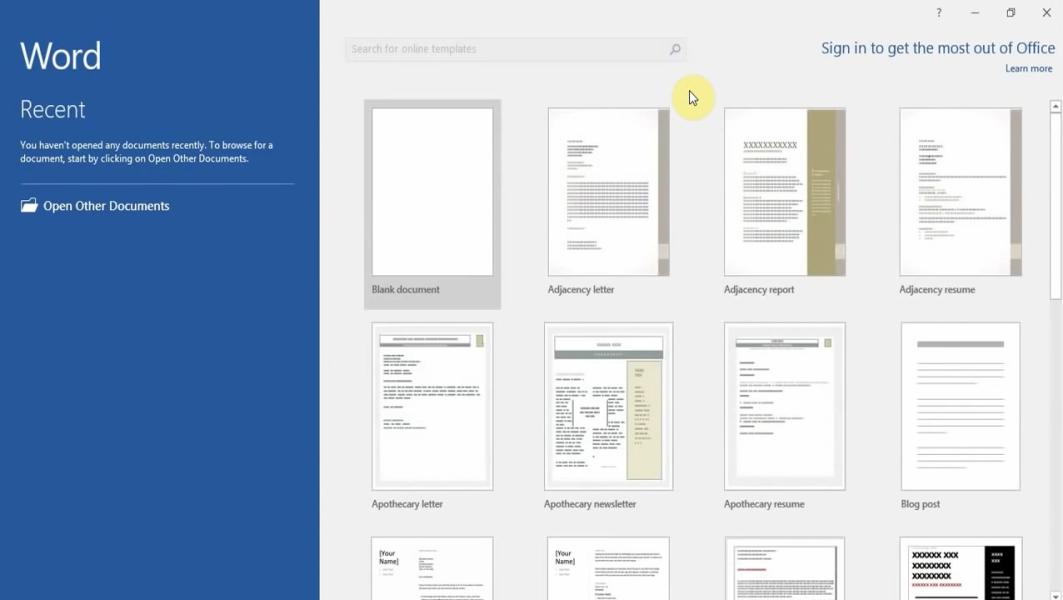
Task: Choose the Apothecary newsletter template thumbnail
Action: pos(609,406)
